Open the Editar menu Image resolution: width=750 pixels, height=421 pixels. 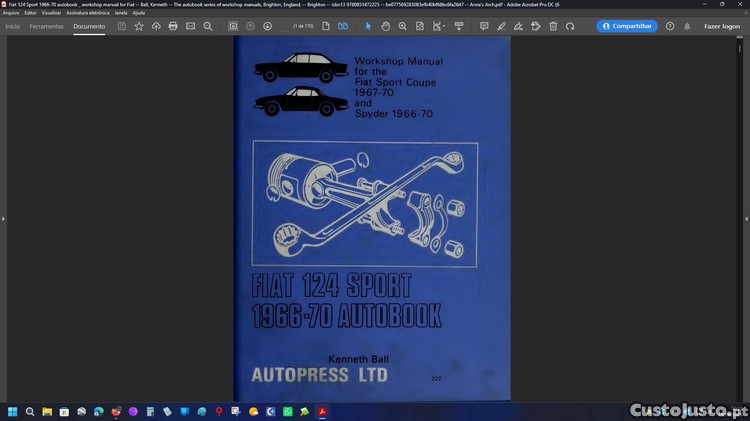(30, 13)
